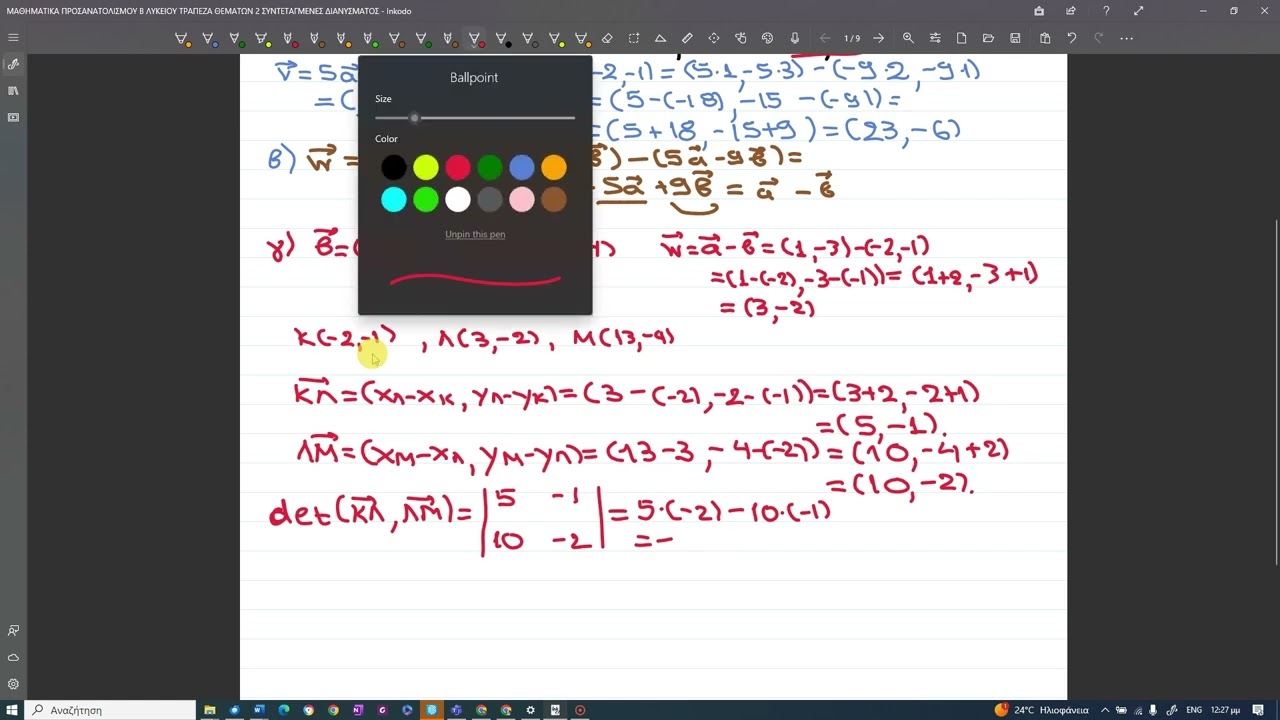This screenshot has width=1280, height=720.
Task: Select the eraser tool
Action: point(607,38)
